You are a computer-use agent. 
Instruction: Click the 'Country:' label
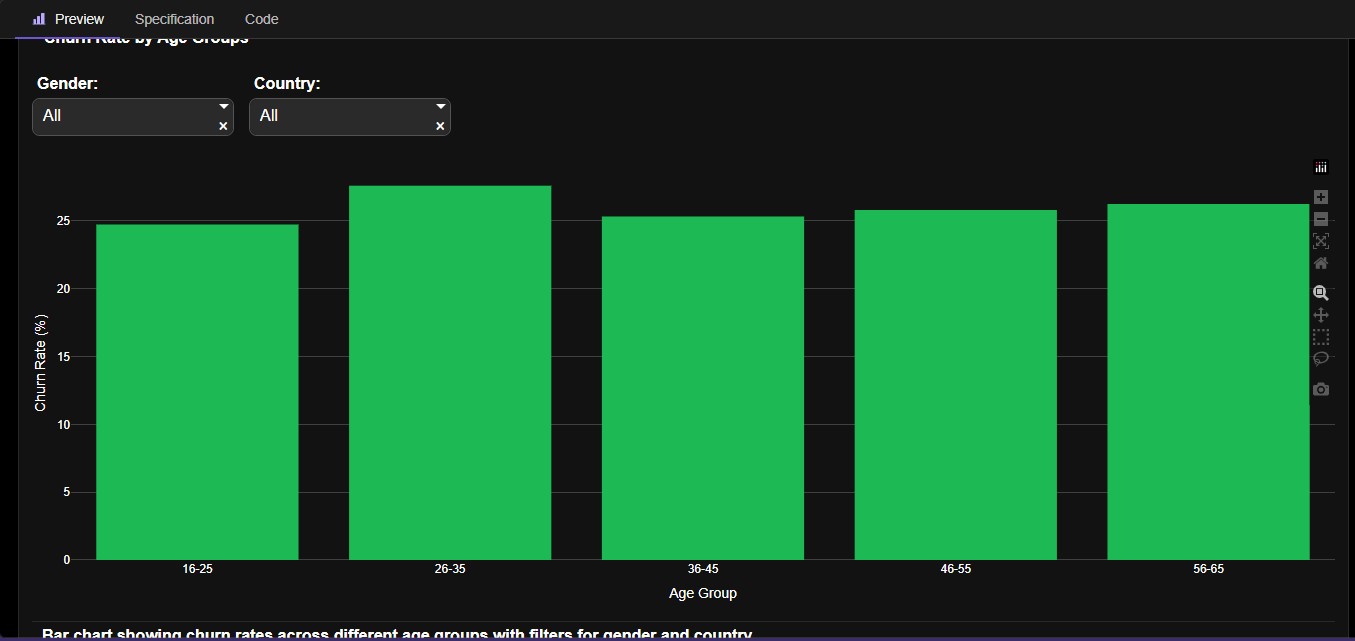pos(287,84)
